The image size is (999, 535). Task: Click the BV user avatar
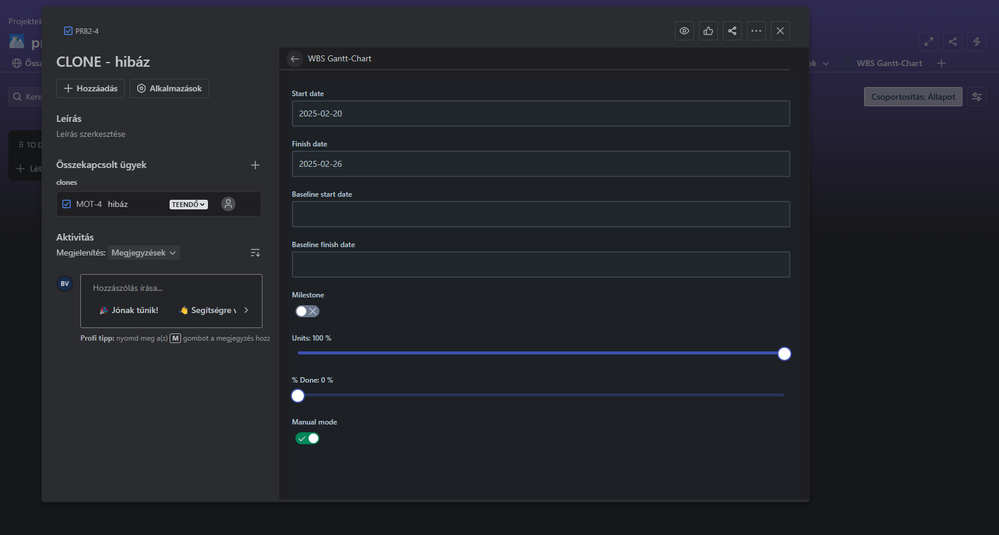click(64, 284)
